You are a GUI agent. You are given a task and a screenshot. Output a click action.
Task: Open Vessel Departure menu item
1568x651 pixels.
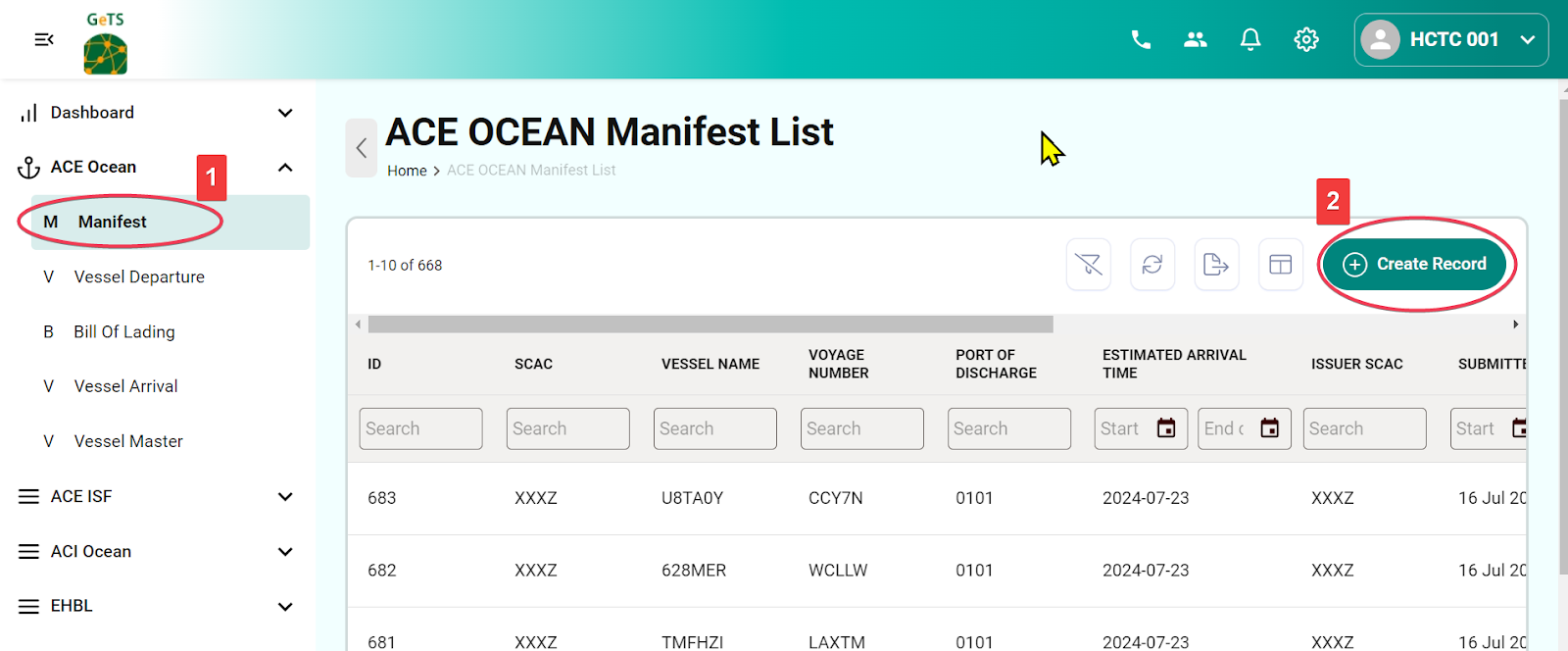pos(139,277)
